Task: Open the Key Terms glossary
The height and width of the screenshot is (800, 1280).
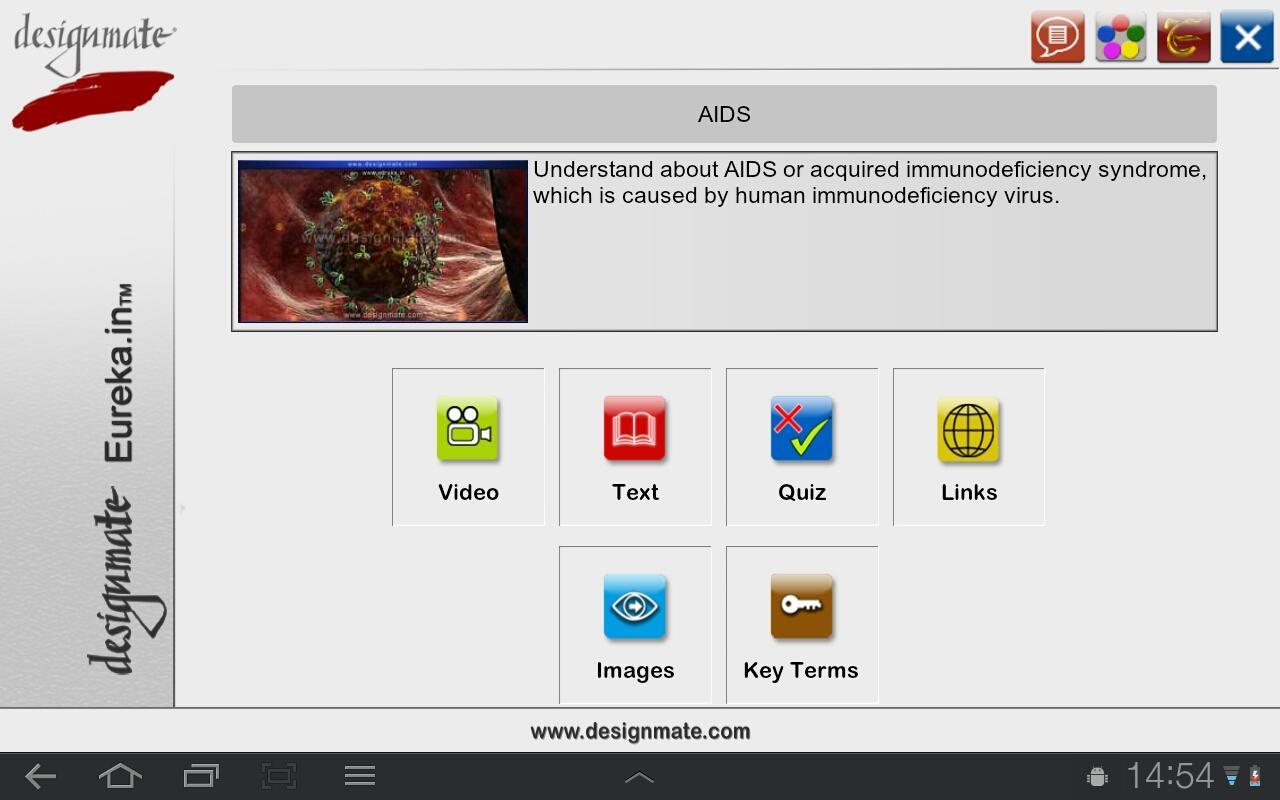Action: (x=801, y=624)
